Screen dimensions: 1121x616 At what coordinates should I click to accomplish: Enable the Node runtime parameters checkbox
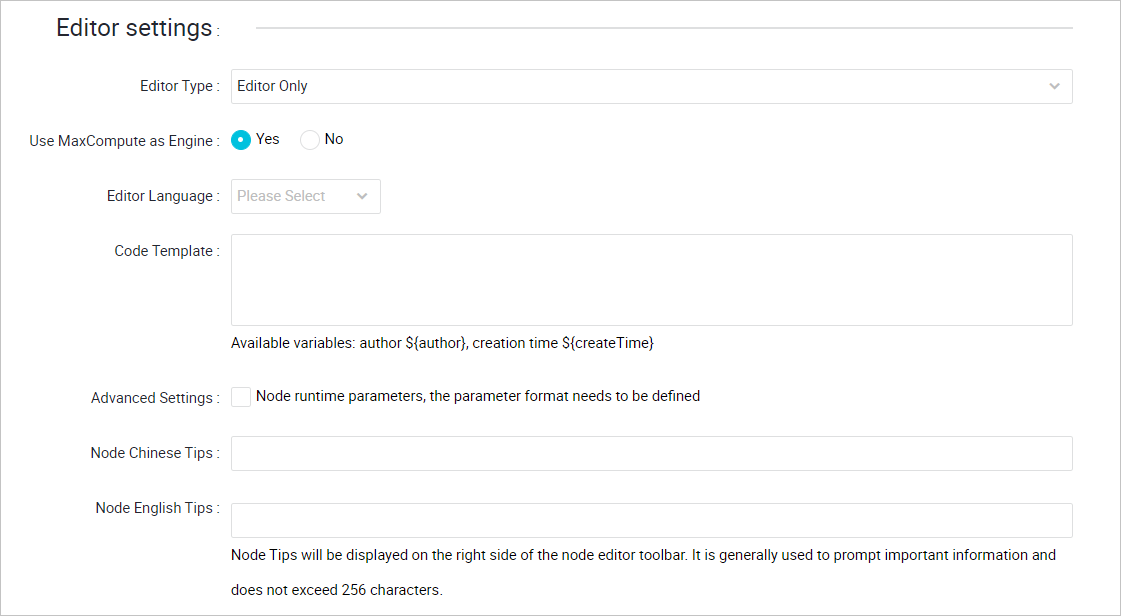point(240,396)
